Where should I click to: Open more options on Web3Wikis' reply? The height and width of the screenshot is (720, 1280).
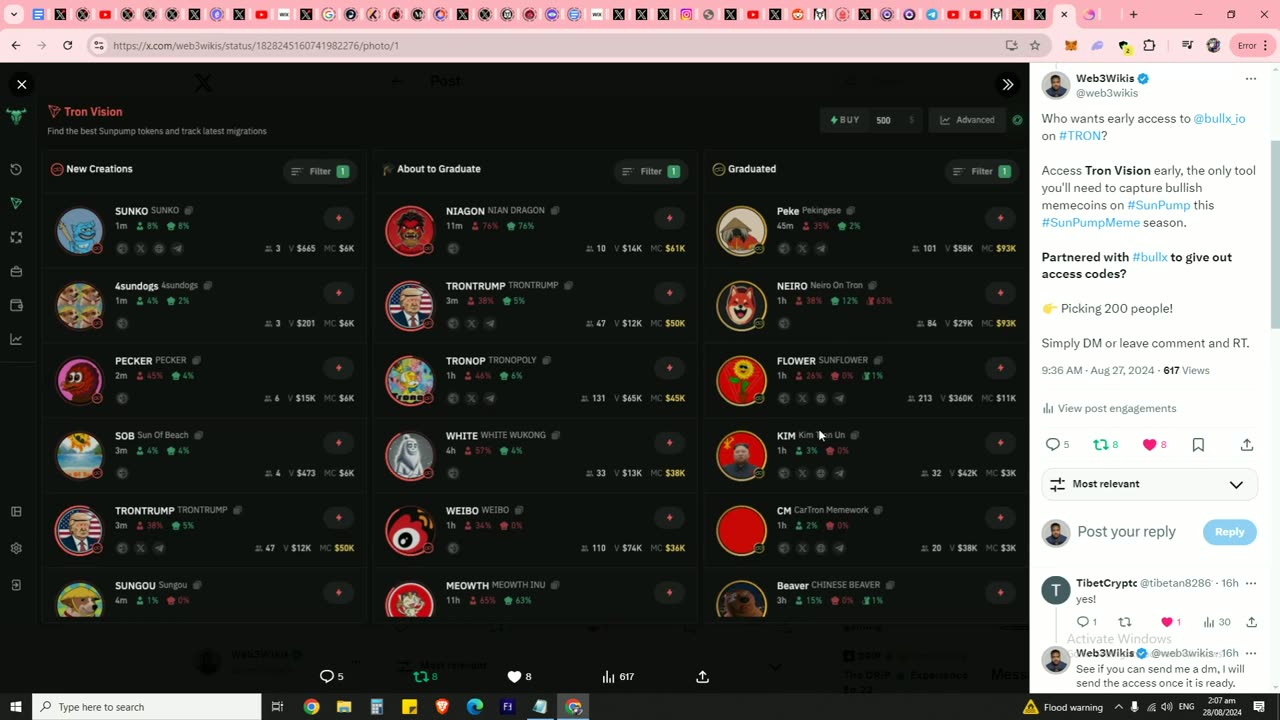coord(1250,653)
